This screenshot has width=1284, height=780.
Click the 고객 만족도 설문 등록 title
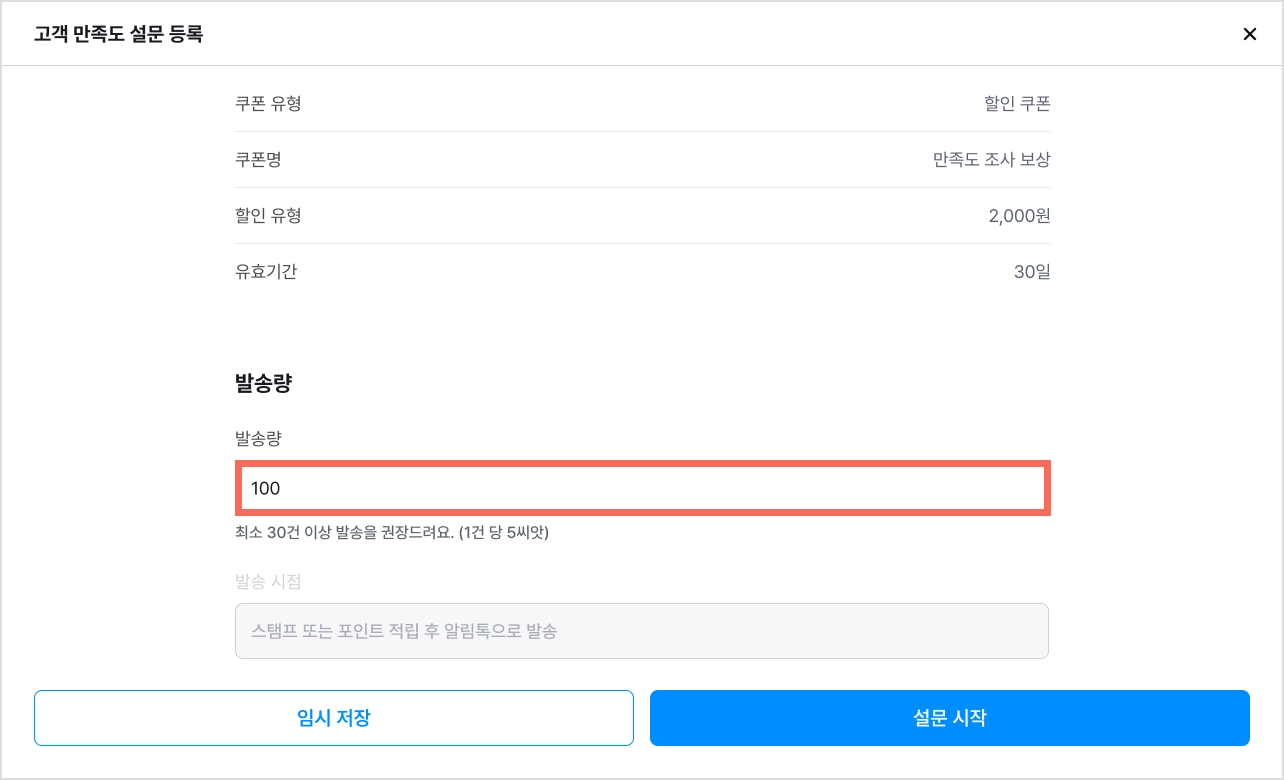(x=118, y=35)
